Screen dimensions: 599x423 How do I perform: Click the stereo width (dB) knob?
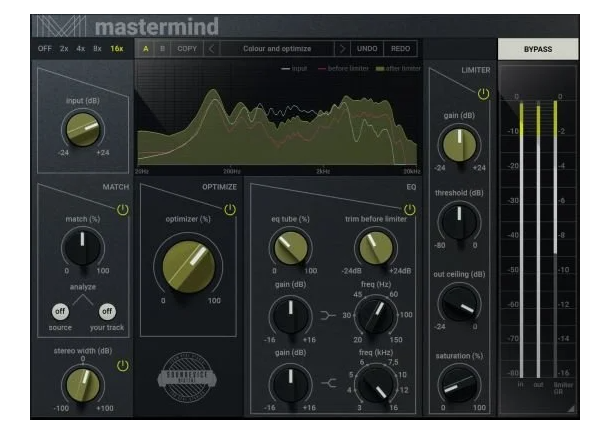click(x=83, y=385)
